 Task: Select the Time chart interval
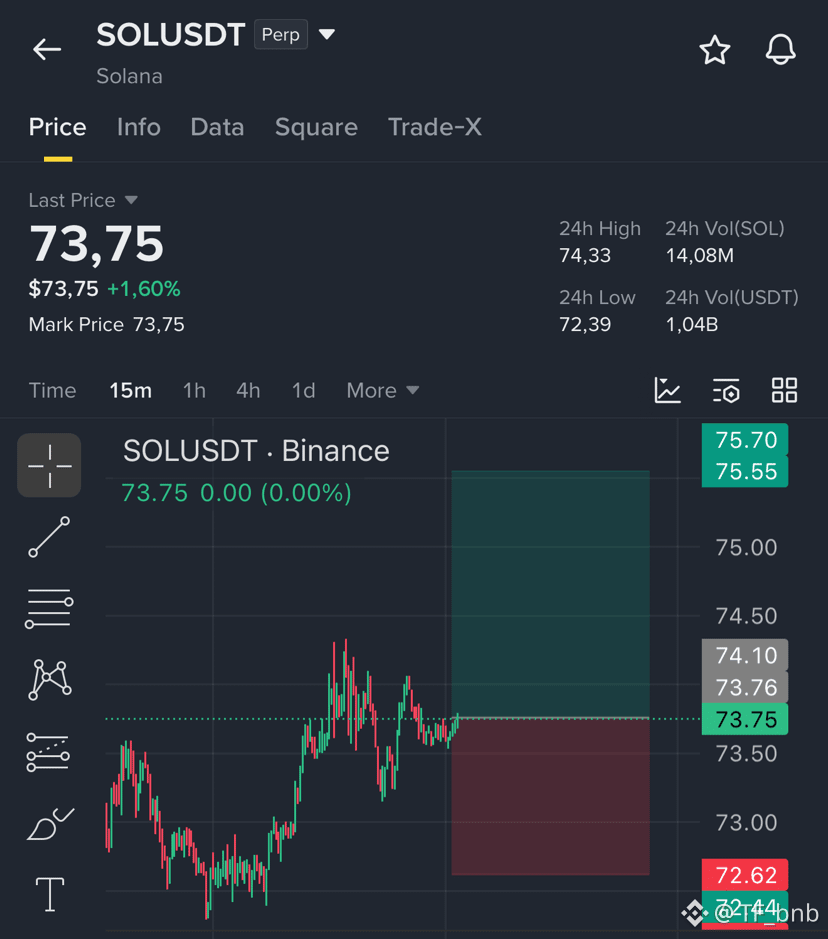pyautogui.click(x=53, y=390)
